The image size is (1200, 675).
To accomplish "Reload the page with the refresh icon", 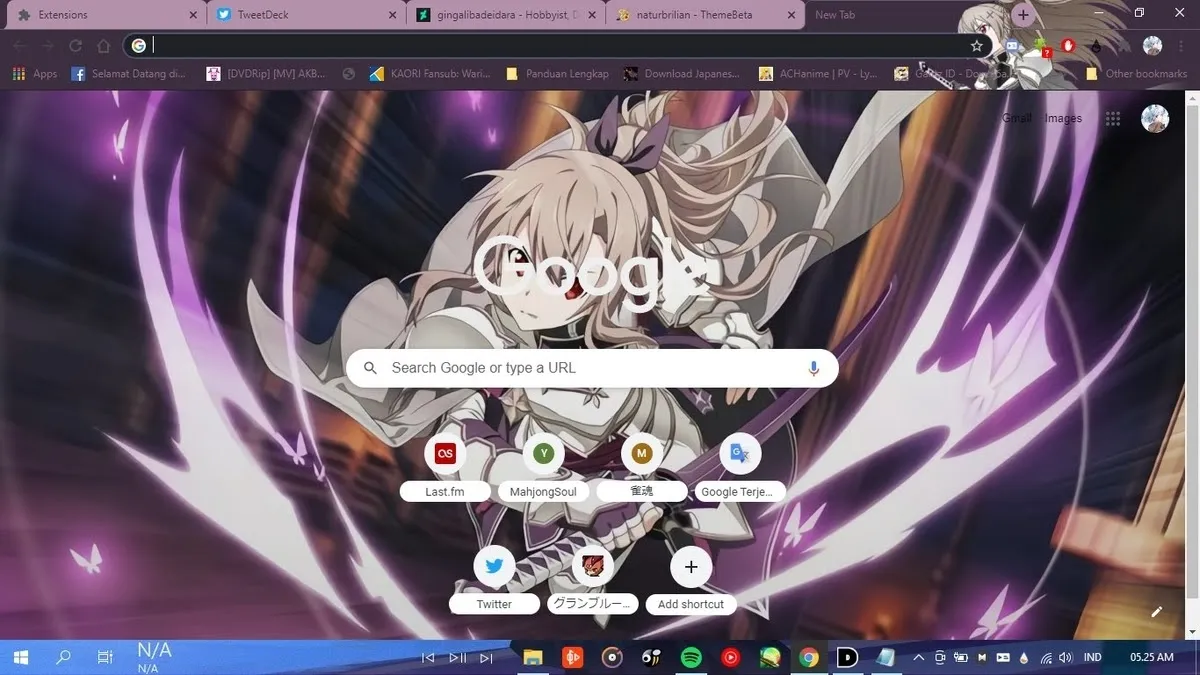I will click(x=75, y=46).
